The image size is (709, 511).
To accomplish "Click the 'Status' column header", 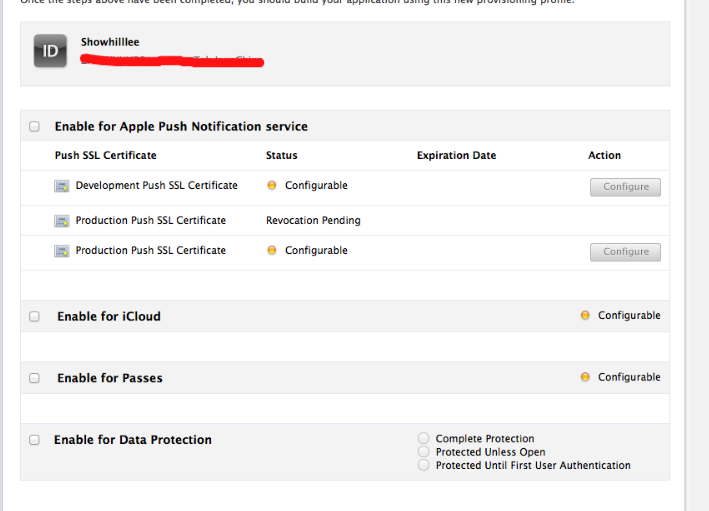I will point(281,155).
